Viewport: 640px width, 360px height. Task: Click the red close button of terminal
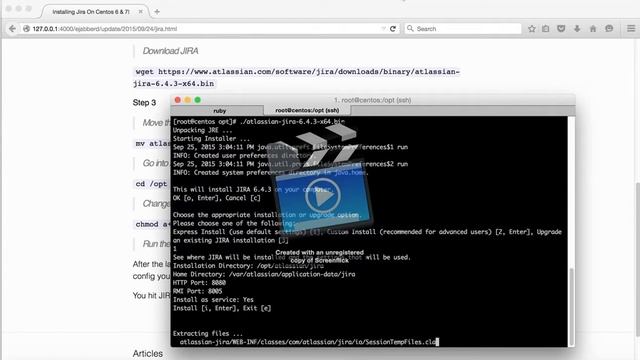tap(178, 100)
